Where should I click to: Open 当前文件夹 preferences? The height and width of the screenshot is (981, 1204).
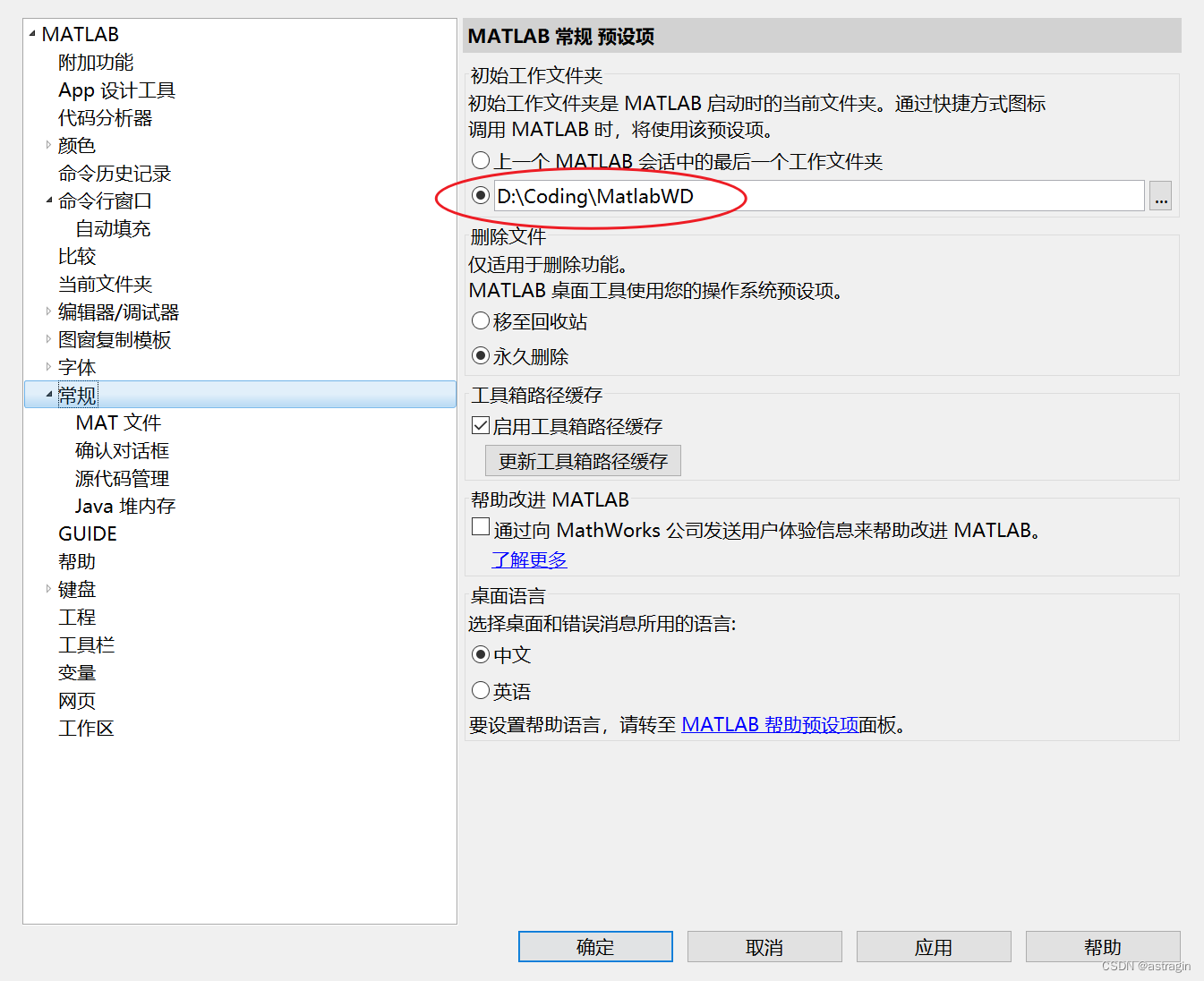105,284
